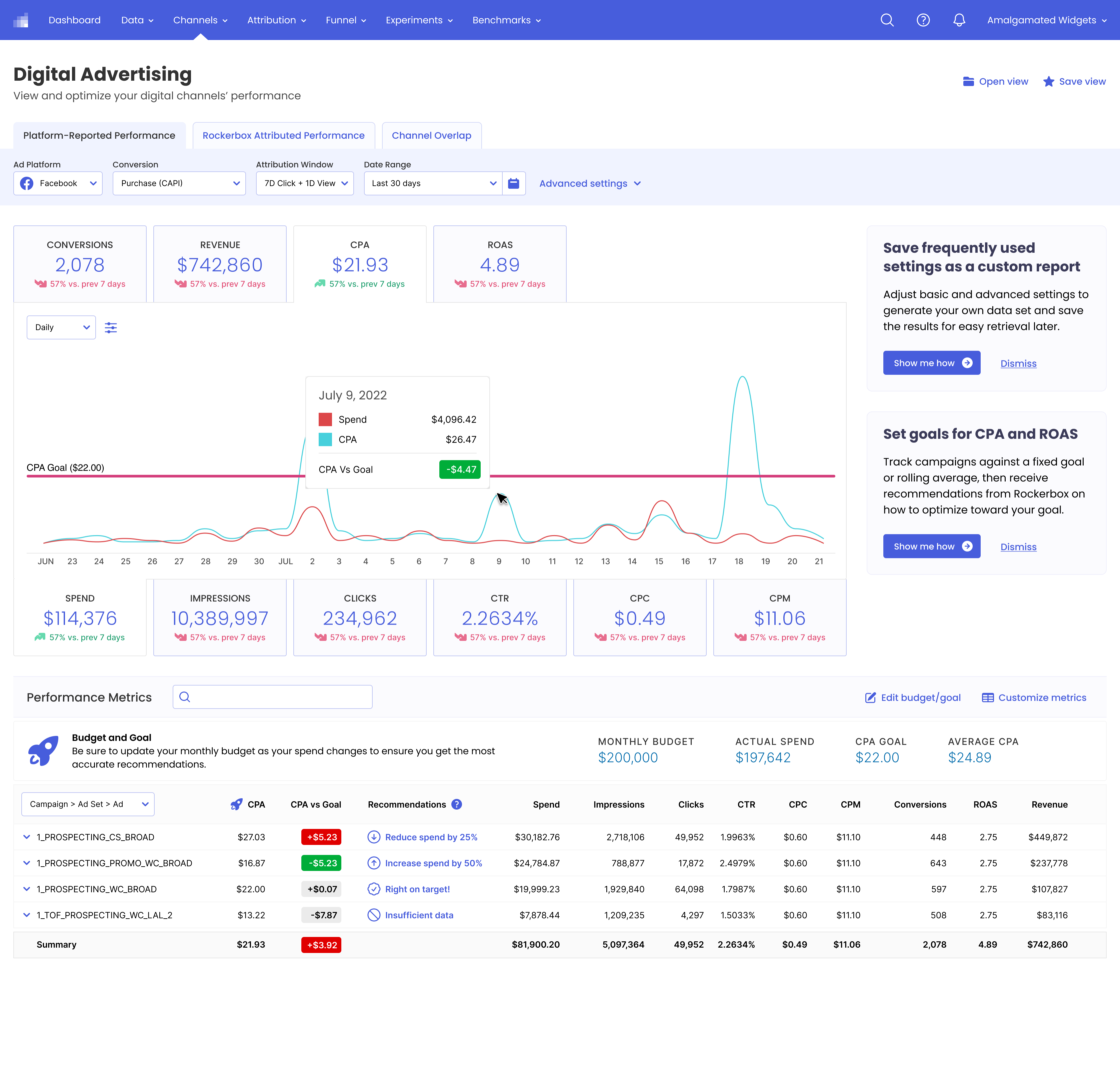Expand the 1_PROSPECTING_WC_BROAD row
The height and width of the screenshot is (1067, 1120).
(26, 889)
